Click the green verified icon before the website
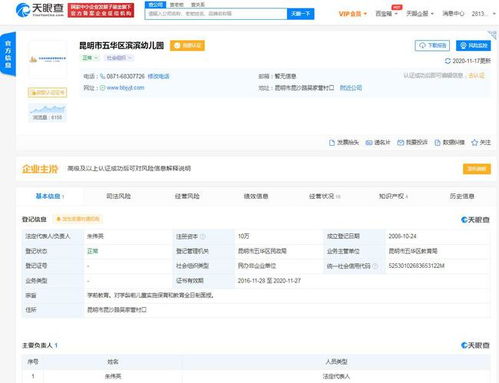 point(103,88)
